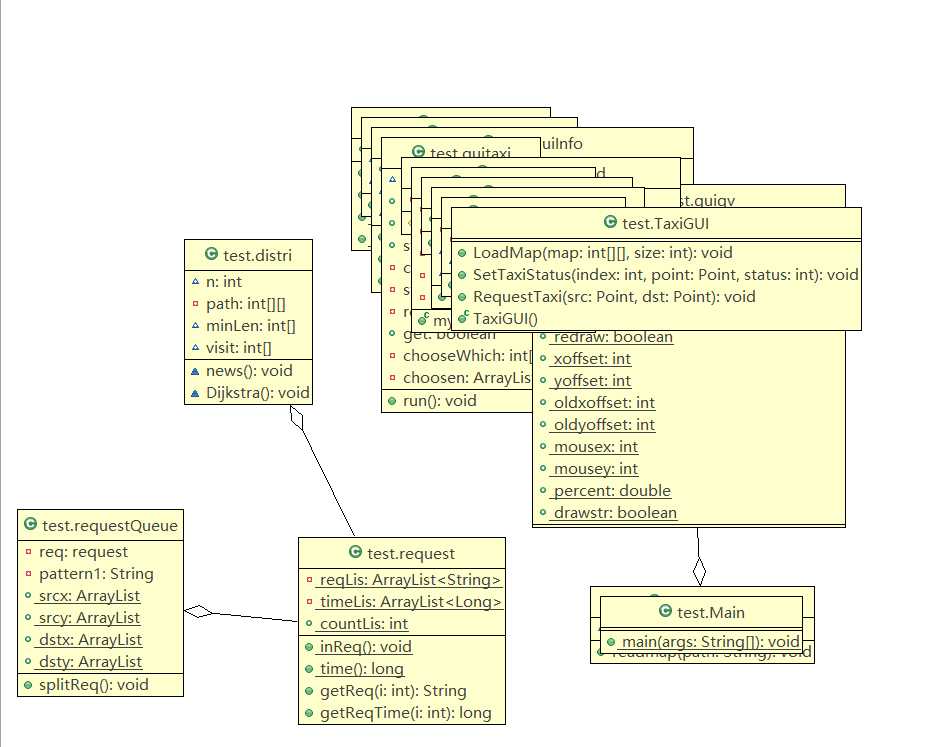946x747 pixels.
Task: Select the partially hidden test.guitaxi title
Action: [x=470, y=153]
